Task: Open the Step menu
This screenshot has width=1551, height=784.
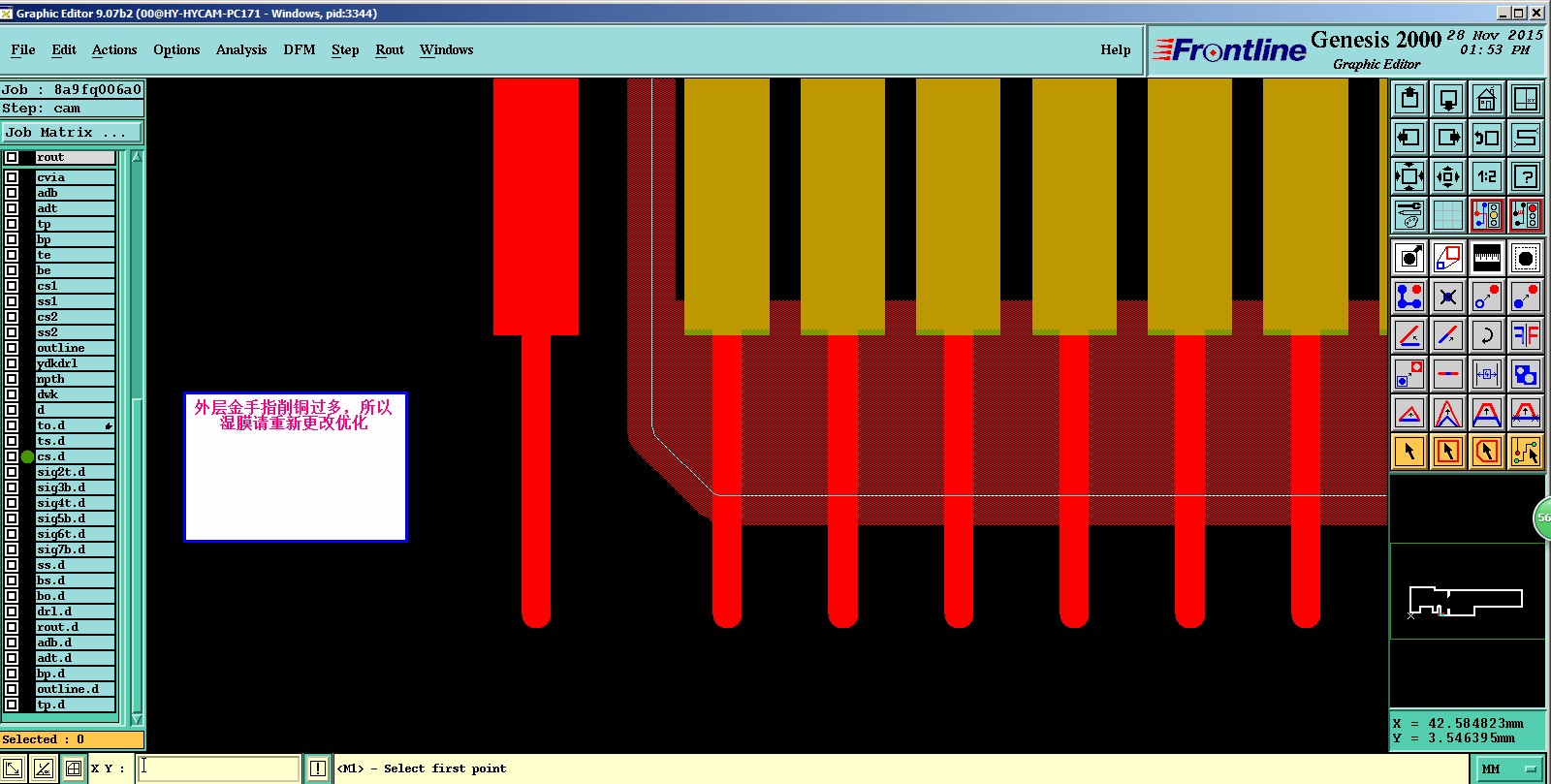Action: [345, 49]
